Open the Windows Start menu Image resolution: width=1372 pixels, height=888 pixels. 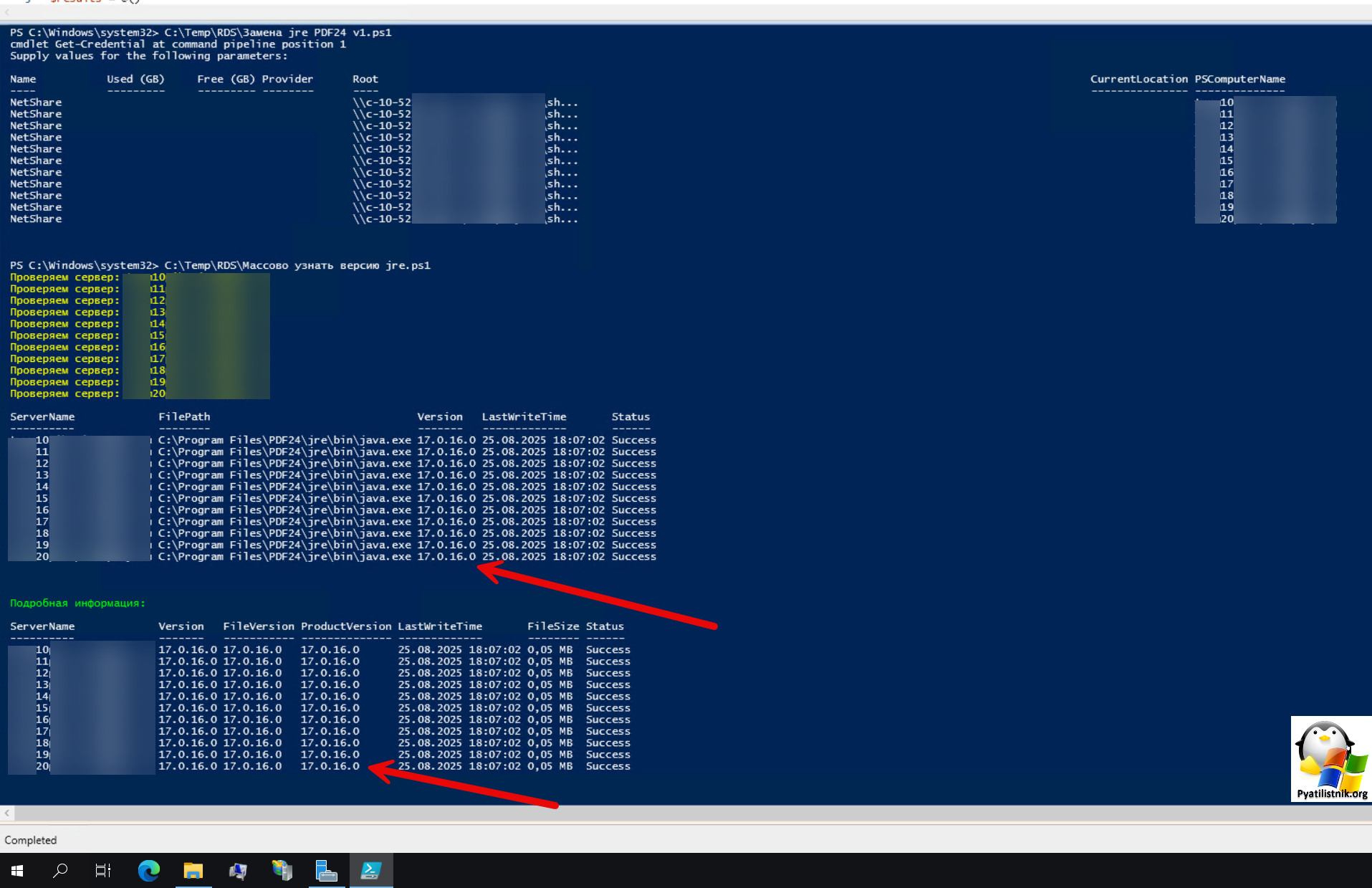tap(17, 870)
